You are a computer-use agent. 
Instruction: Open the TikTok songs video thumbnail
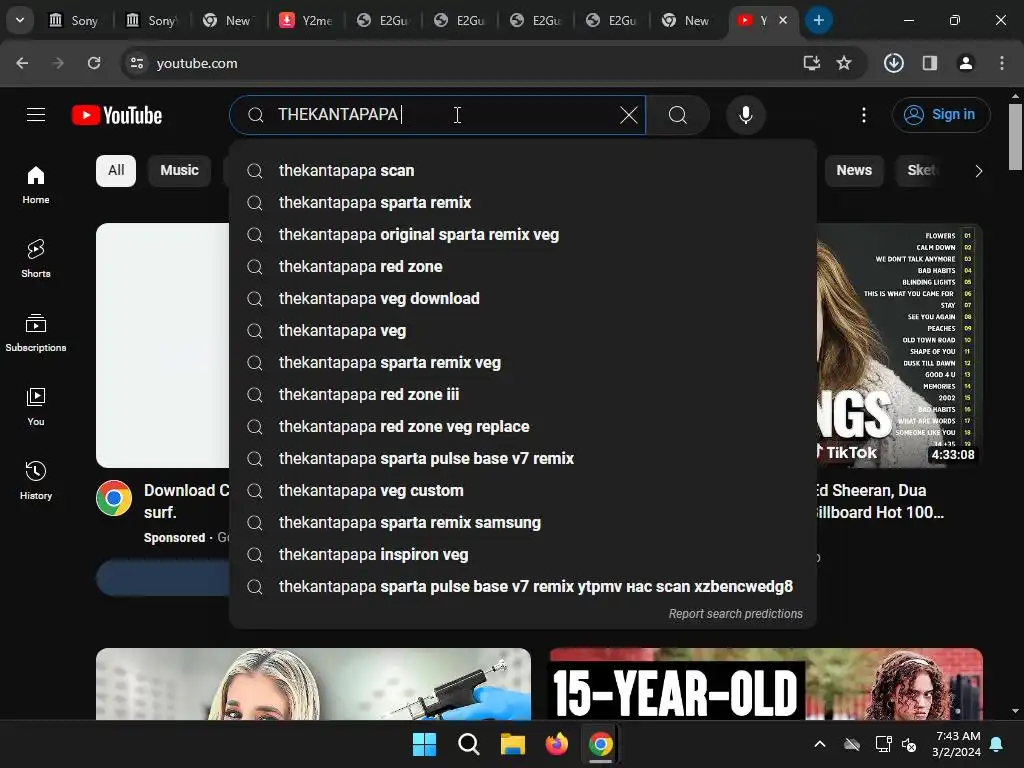(899, 345)
